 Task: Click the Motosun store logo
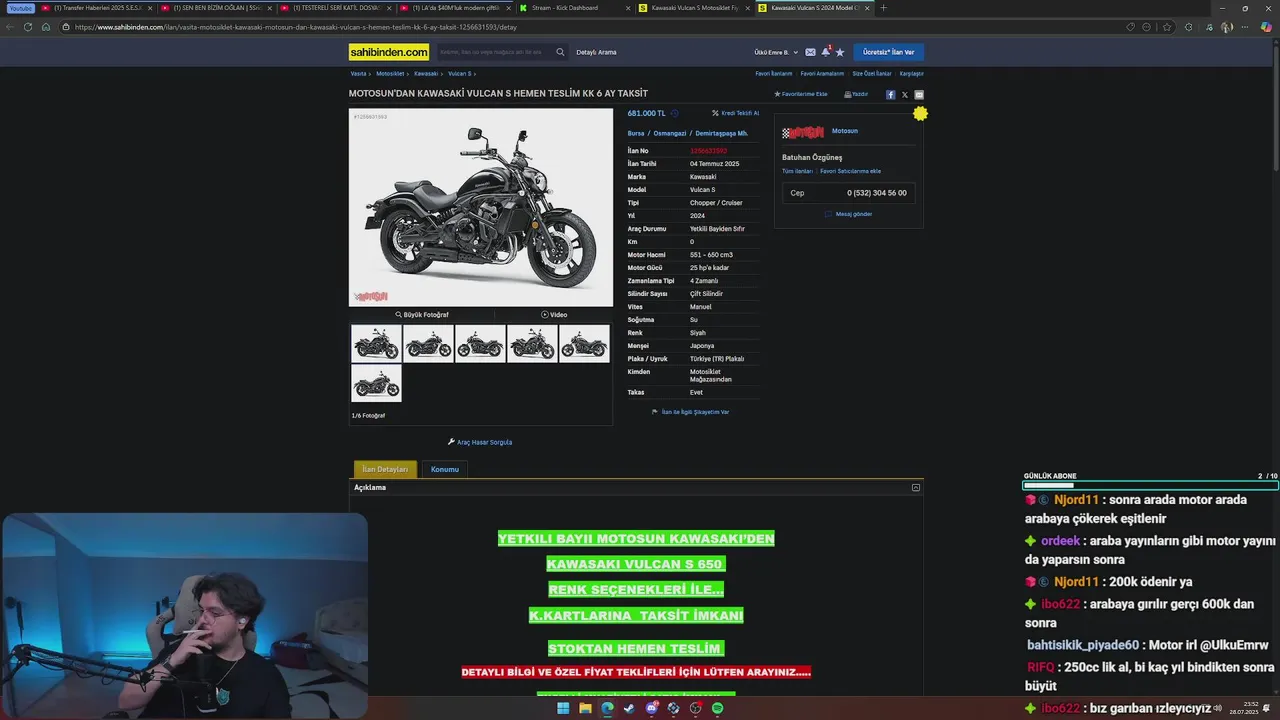803,132
